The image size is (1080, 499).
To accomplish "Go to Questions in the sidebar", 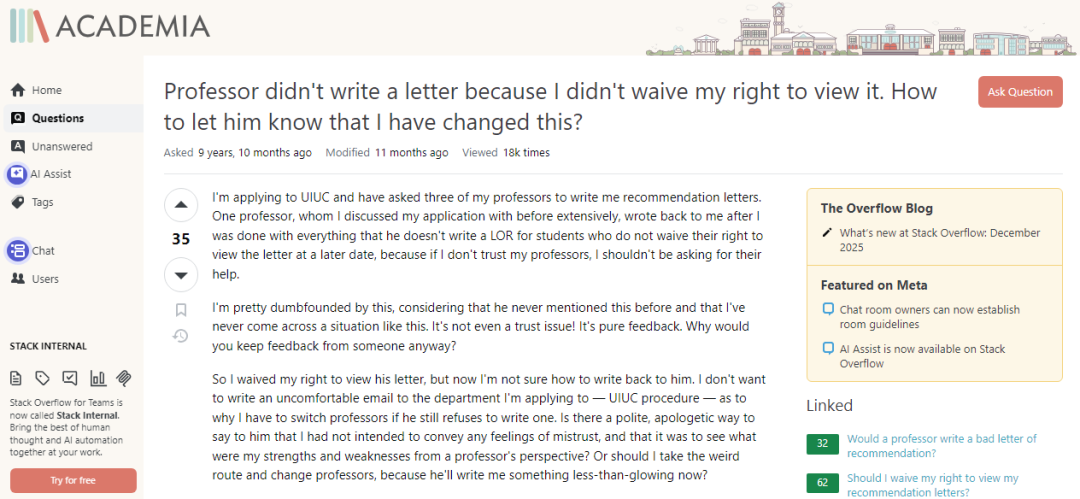I will click(58, 118).
